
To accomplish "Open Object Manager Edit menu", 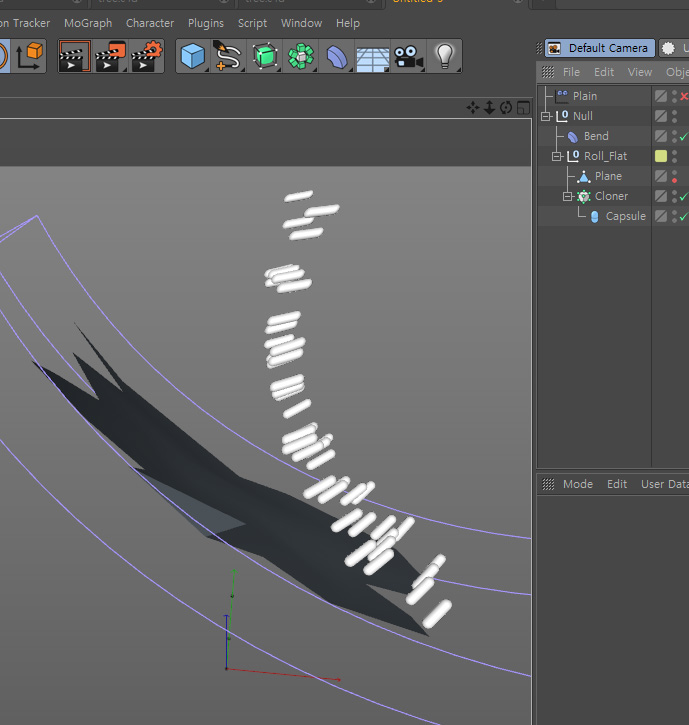I will [x=604, y=72].
